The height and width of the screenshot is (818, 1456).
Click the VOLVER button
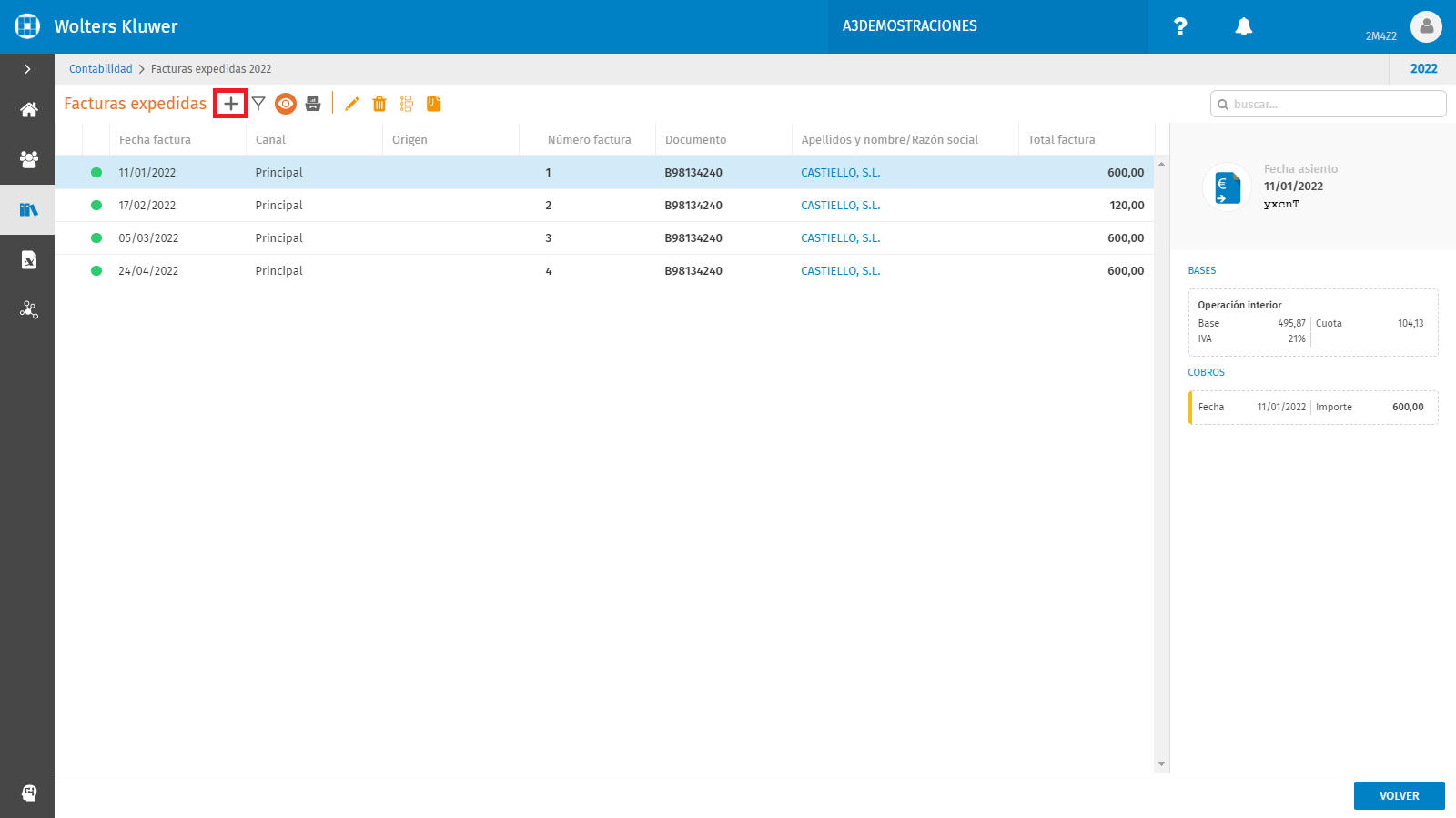pos(1399,796)
